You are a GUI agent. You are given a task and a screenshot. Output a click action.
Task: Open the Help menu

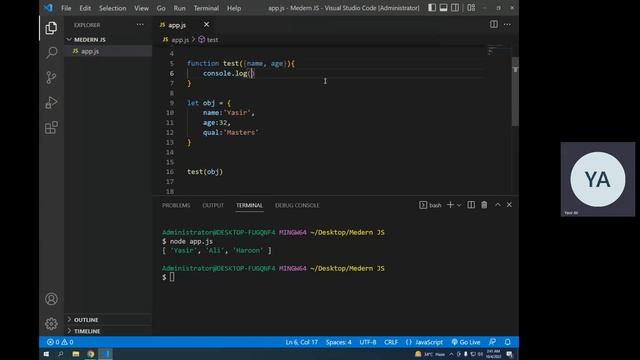coord(234,8)
